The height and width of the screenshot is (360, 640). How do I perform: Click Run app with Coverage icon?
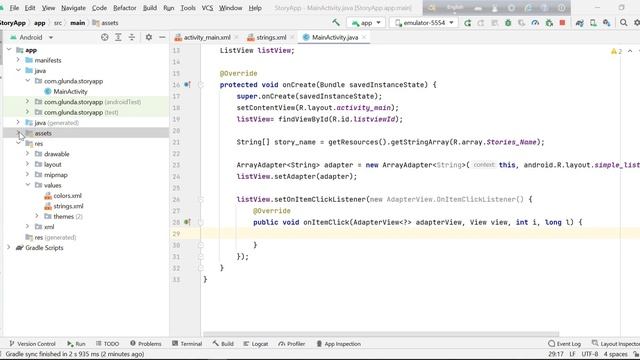[x=522, y=23]
